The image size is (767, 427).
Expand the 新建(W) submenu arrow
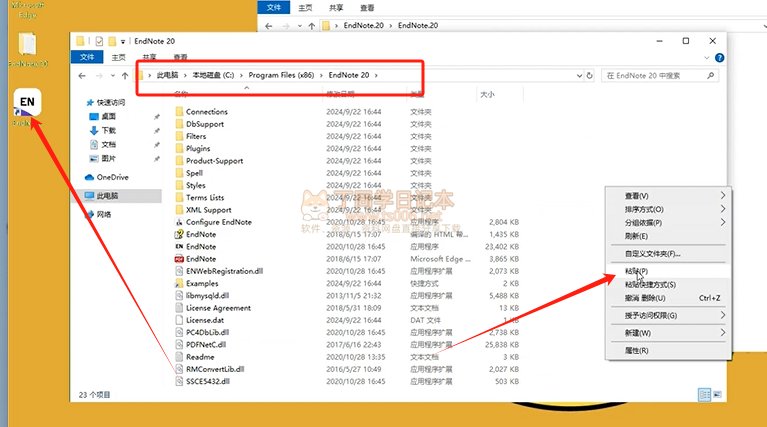coord(722,332)
